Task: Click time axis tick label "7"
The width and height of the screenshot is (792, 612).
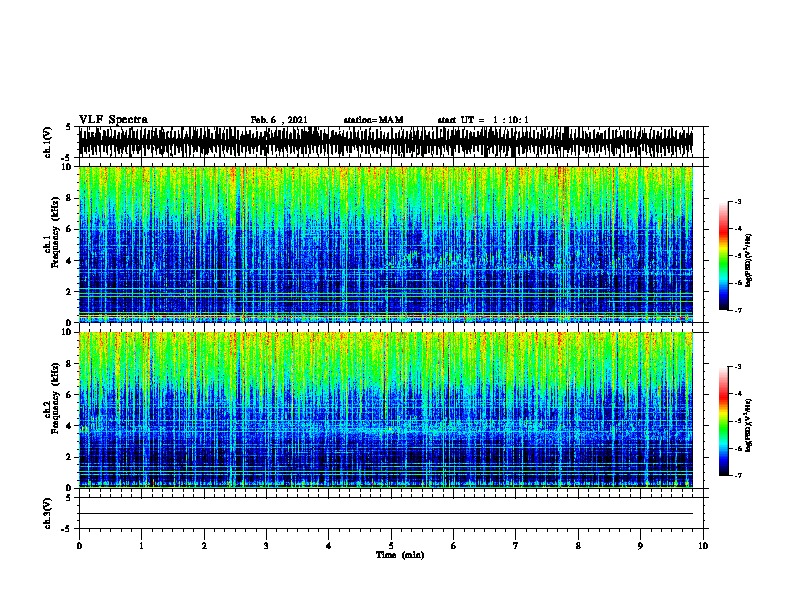Action: coord(516,545)
